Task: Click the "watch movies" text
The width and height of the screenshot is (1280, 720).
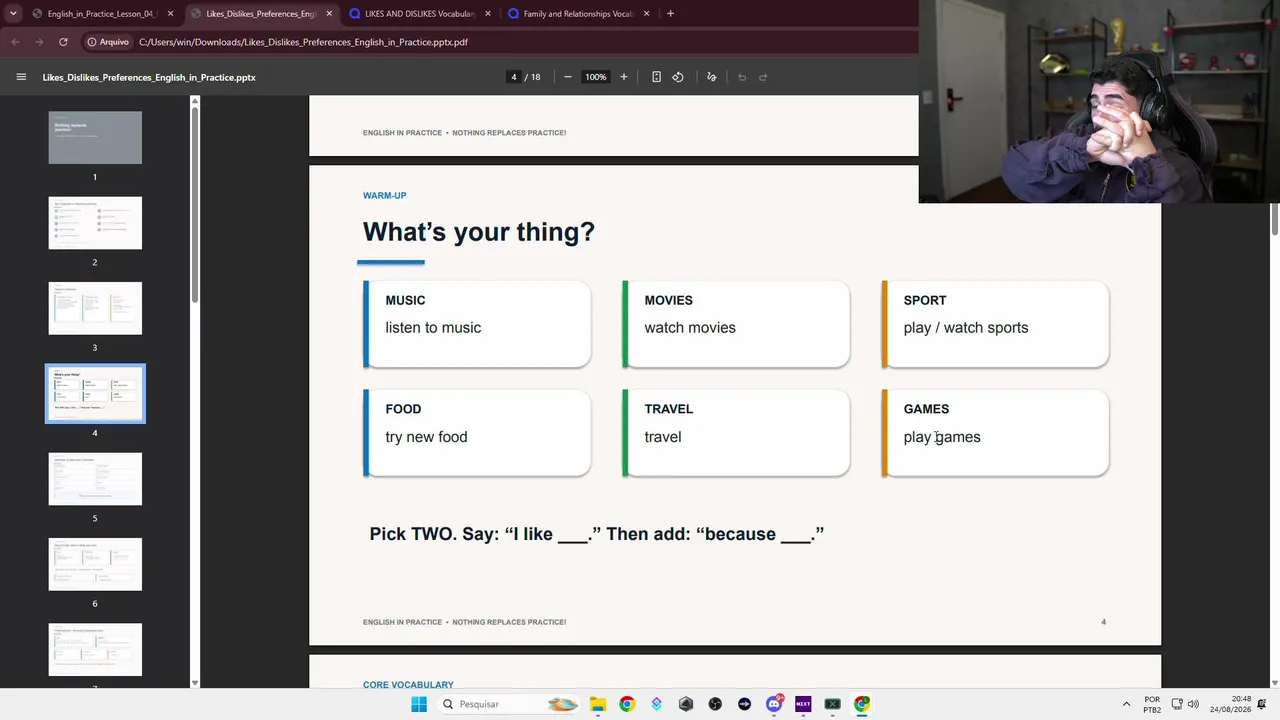Action: 690,328
